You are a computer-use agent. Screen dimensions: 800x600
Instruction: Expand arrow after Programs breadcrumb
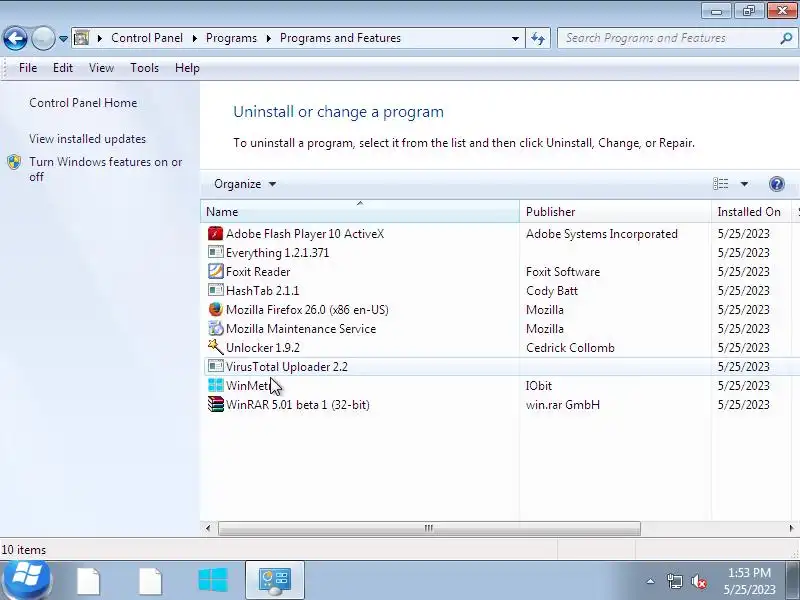pyautogui.click(x=268, y=38)
